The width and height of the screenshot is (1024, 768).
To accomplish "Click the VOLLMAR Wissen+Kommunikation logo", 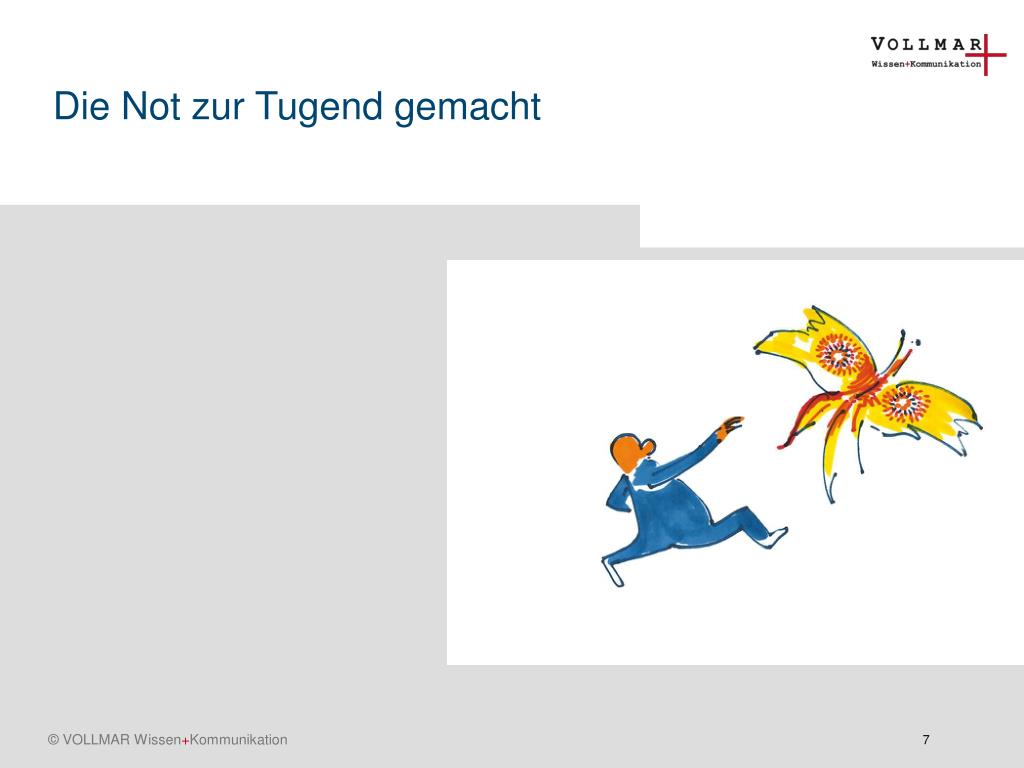I will (938, 54).
